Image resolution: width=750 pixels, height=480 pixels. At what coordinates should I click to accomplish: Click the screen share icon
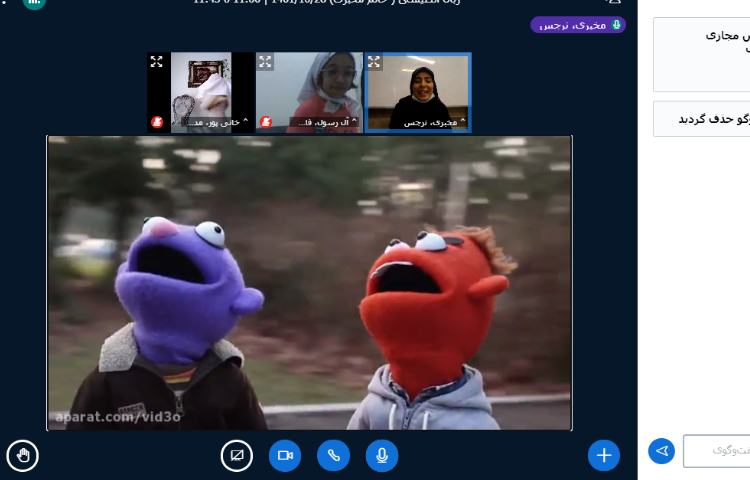(x=237, y=456)
